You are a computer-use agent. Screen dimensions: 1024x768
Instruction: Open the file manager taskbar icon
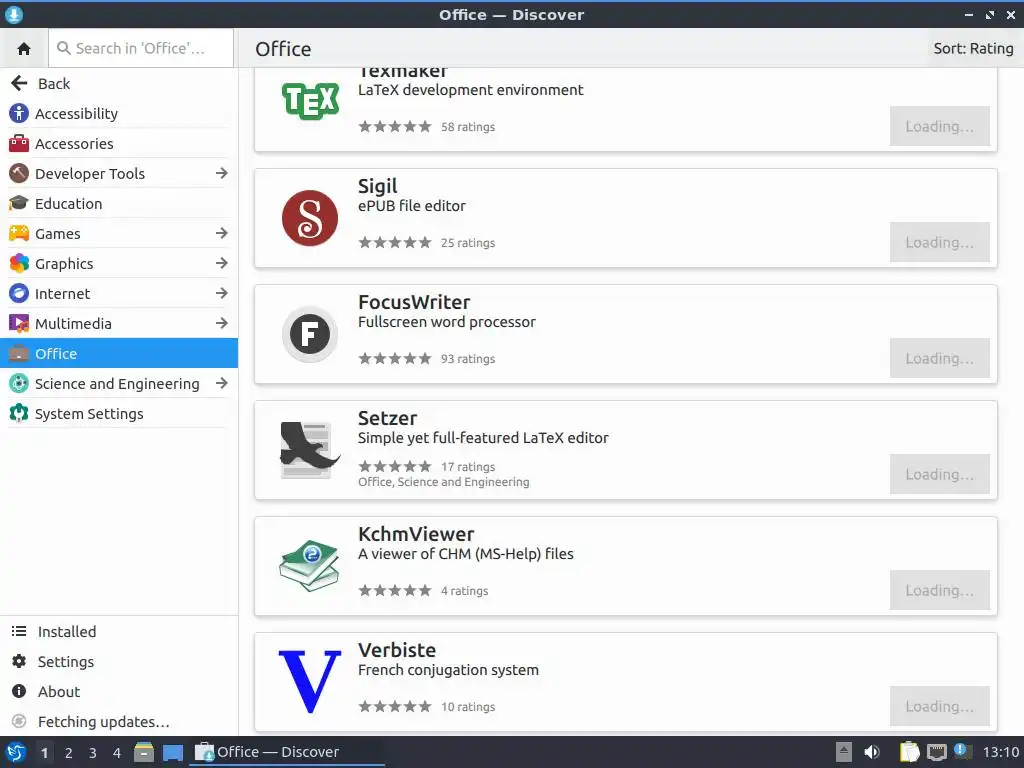pos(144,752)
